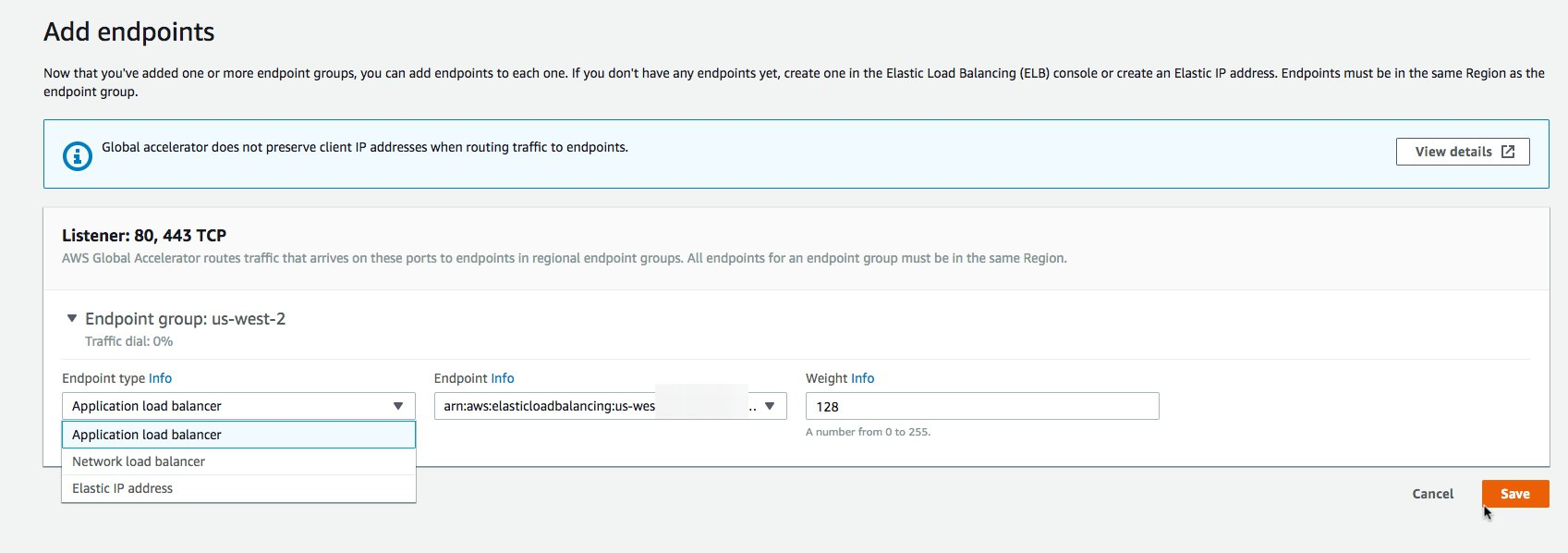Open Info link next to Endpoint label

pos(503,378)
